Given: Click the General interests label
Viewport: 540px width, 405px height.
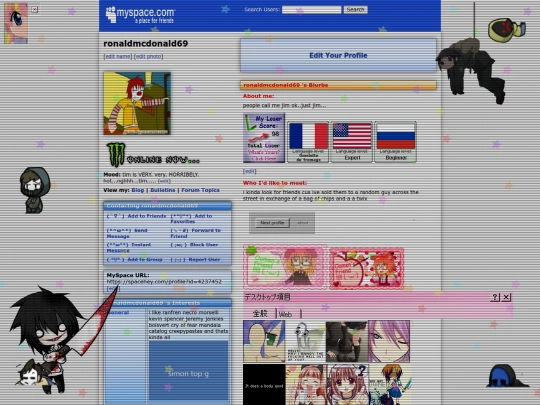Looking at the screenshot, I should click(x=118, y=312).
